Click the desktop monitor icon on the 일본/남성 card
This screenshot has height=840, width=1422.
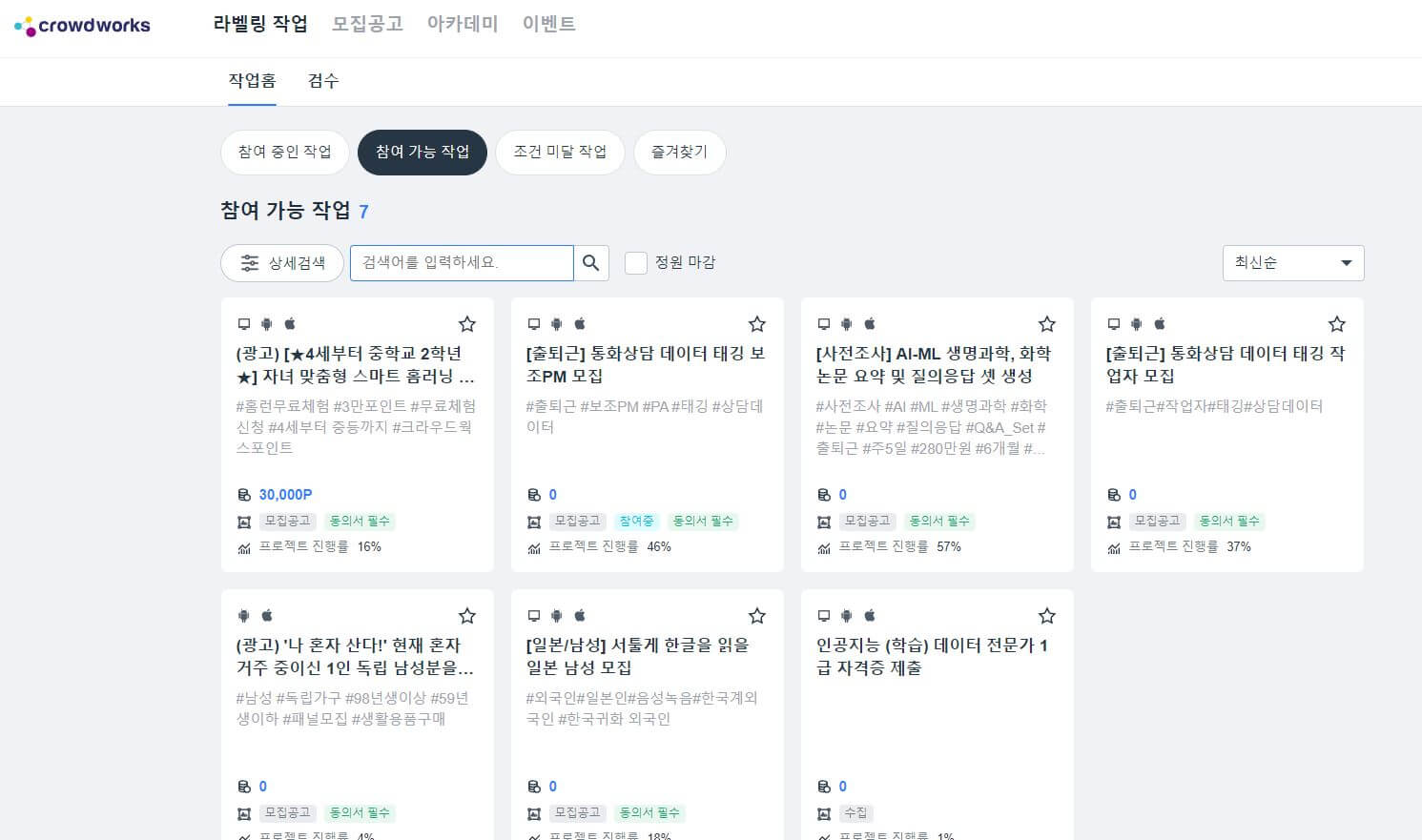(x=534, y=616)
